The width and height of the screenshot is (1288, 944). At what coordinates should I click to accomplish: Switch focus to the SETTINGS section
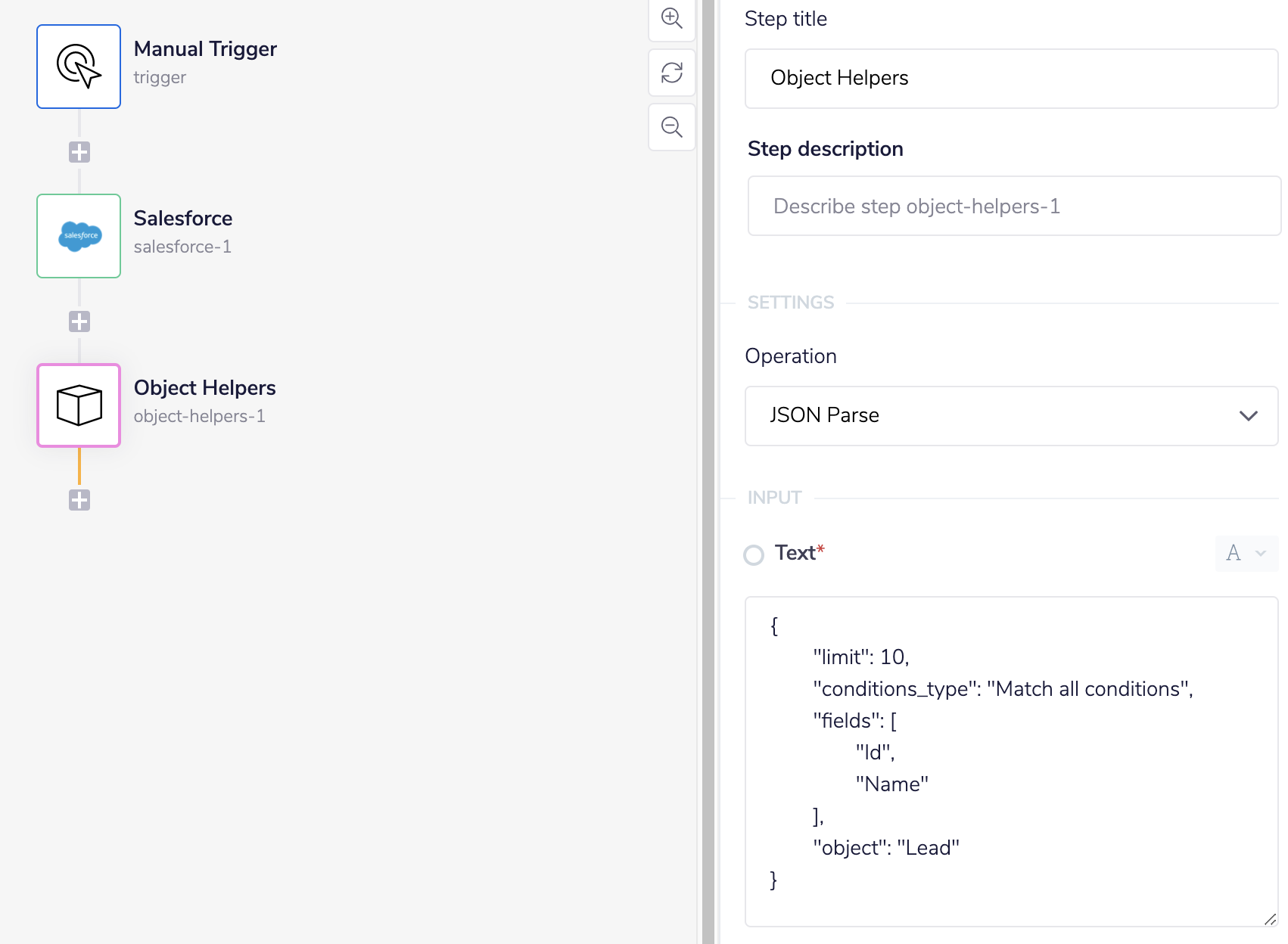pos(790,302)
